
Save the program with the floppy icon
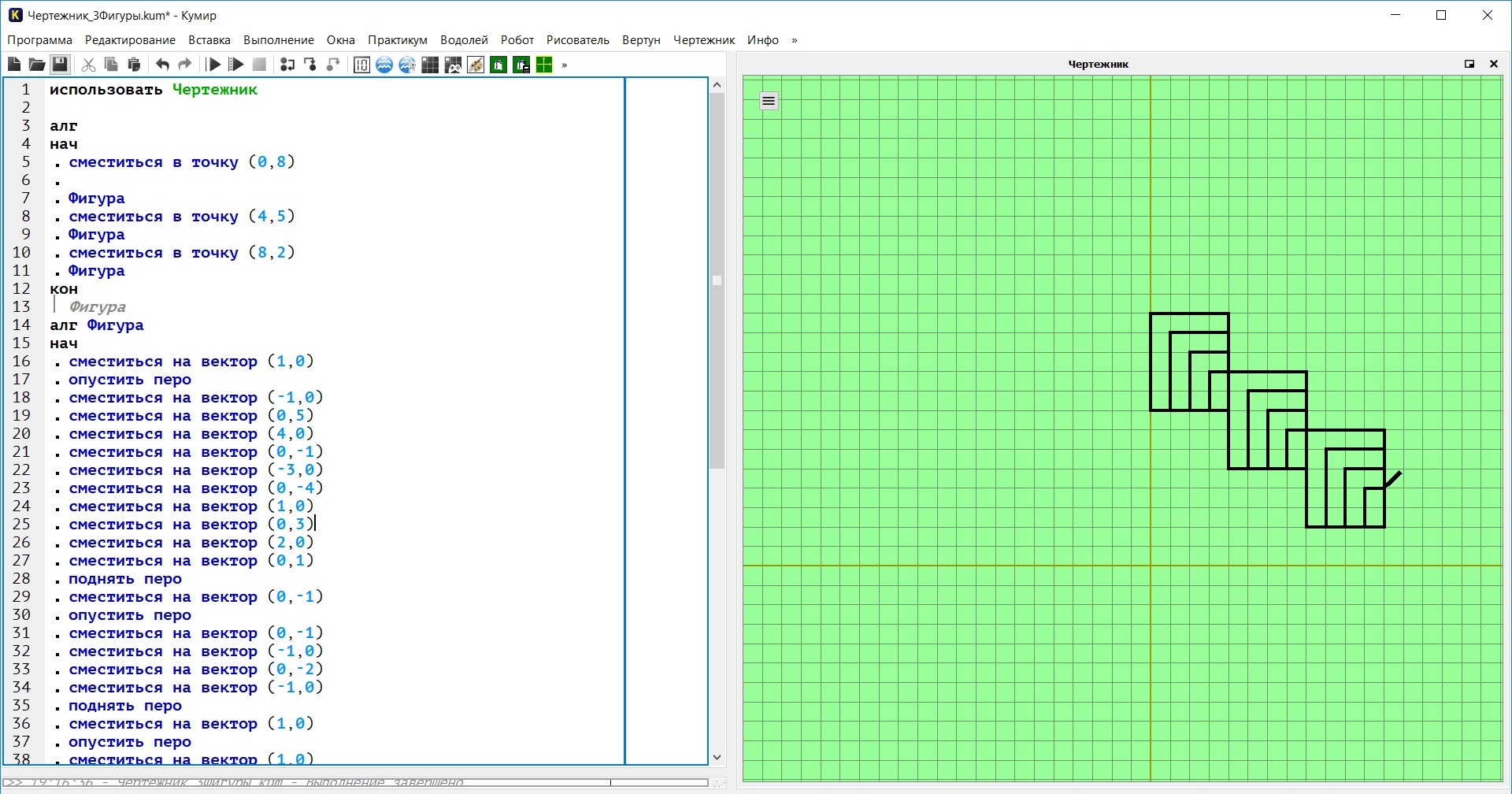(x=60, y=65)
